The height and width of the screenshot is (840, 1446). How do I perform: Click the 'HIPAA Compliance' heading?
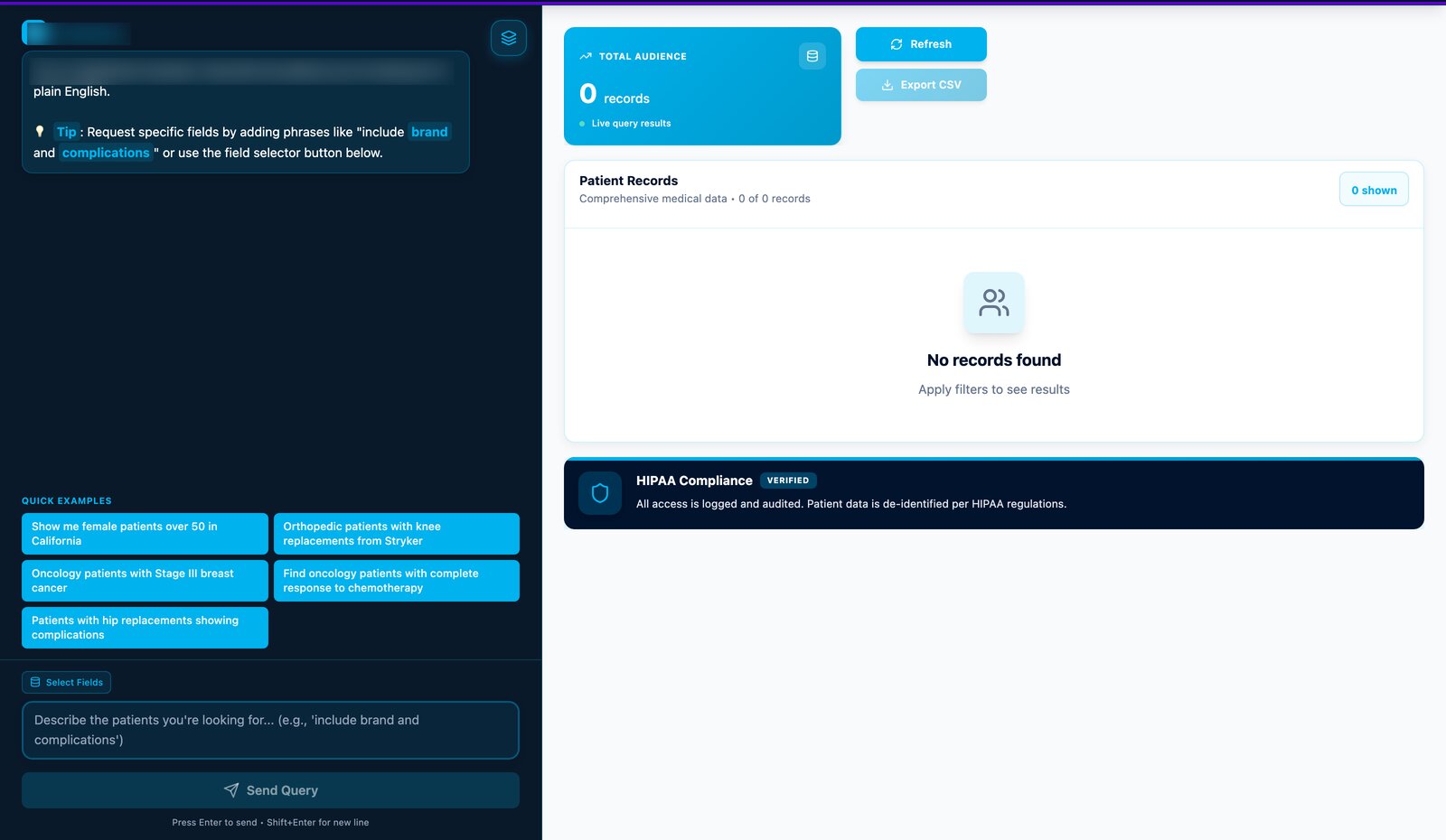(x=694, y=481)
